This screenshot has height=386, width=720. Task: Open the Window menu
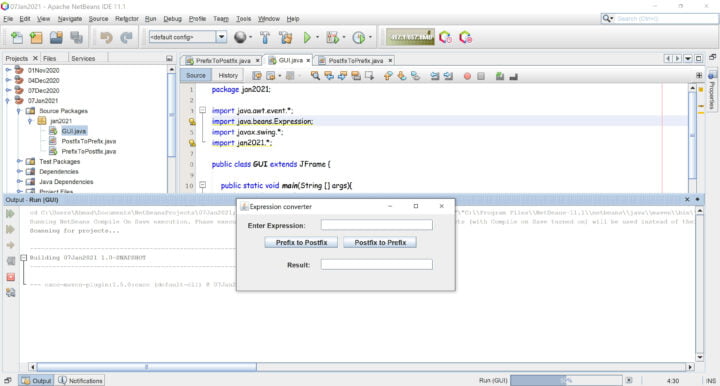[269, 19]
